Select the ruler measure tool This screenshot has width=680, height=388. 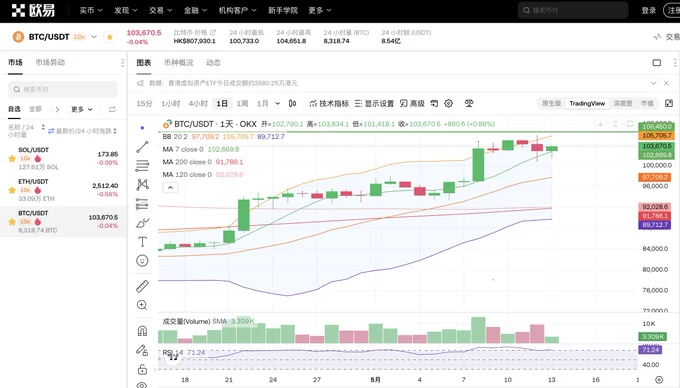142,286
